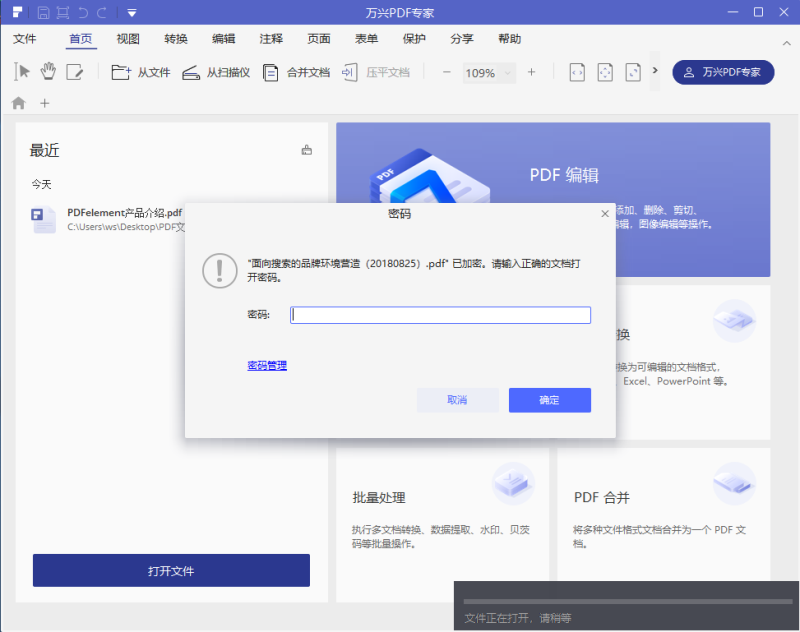Viewport: 800px width, 632px height.
Task: Click the zoom out minus icon
Action: click(447, 72)
